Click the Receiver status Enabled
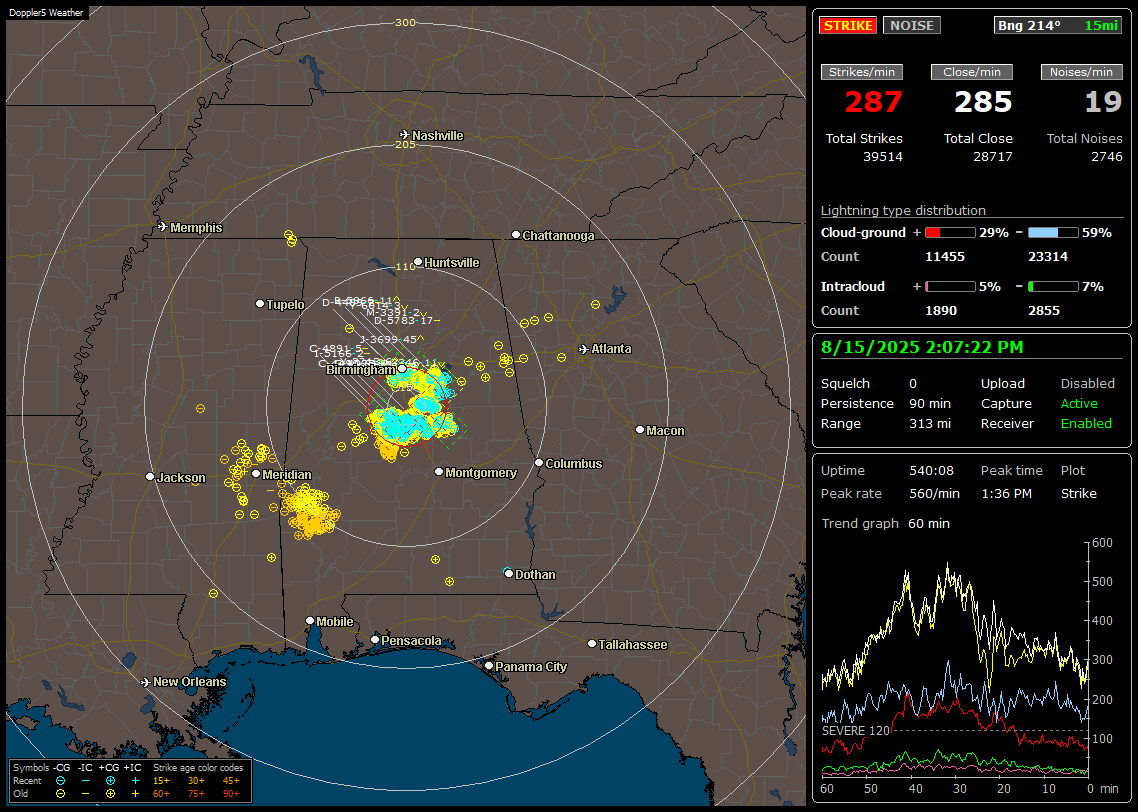This screenshot has width=1138, height=812. pyautogui.click(x=1086, y=424)
